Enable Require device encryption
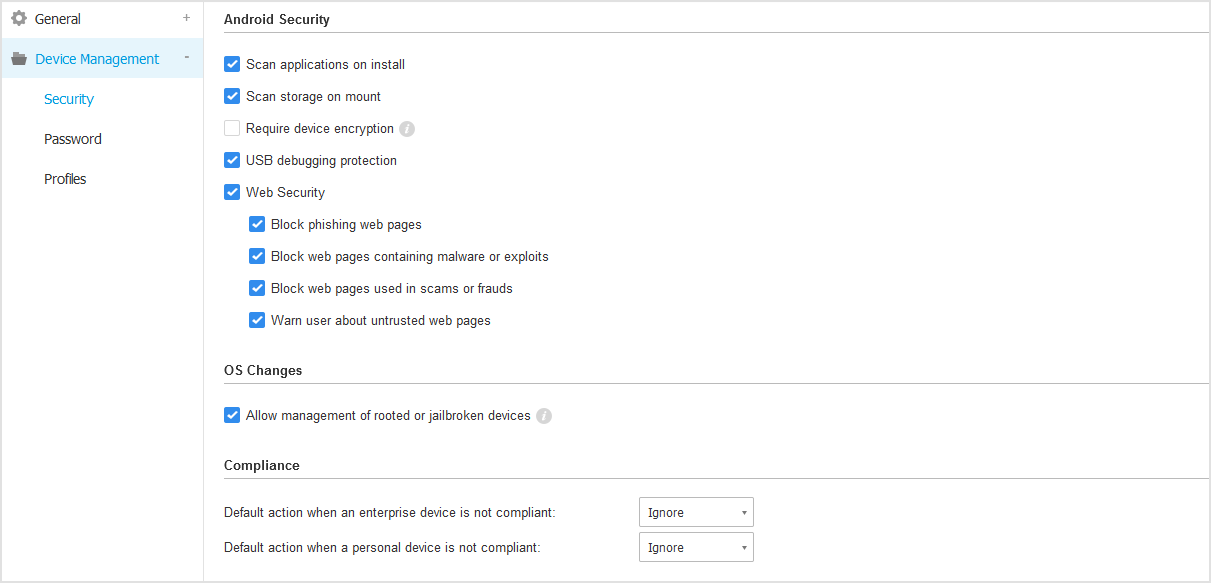Viewport: 1211px width, 583px height. pos(232,128)
